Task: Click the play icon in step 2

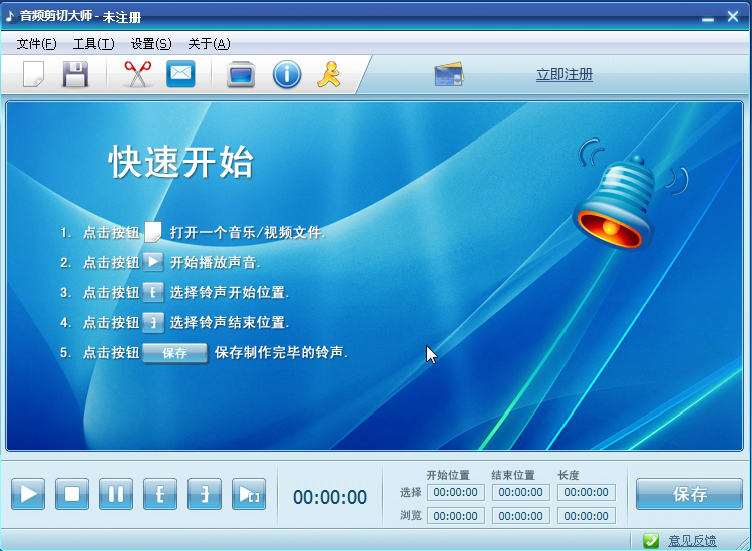Action: coord(153,262)
